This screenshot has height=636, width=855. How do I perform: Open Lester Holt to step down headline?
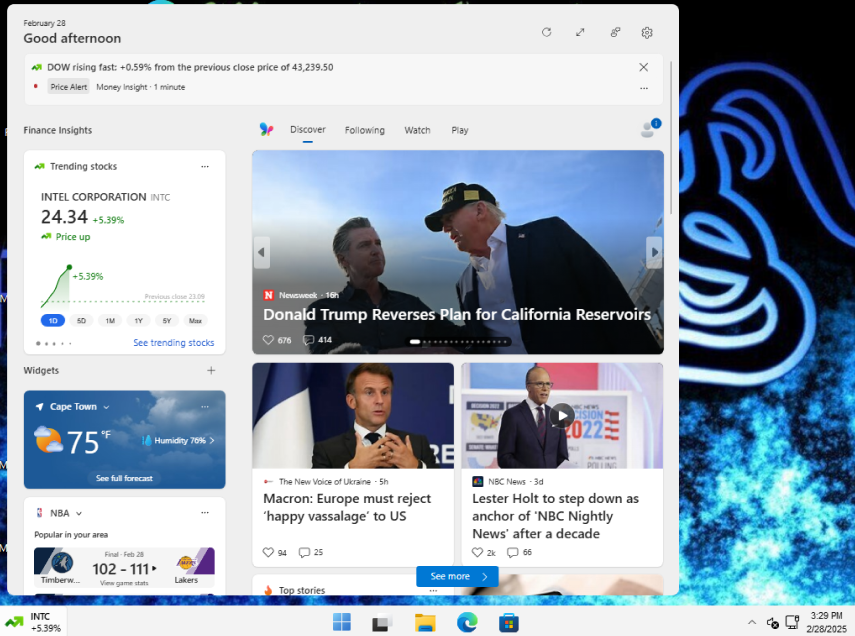point(555,516)
